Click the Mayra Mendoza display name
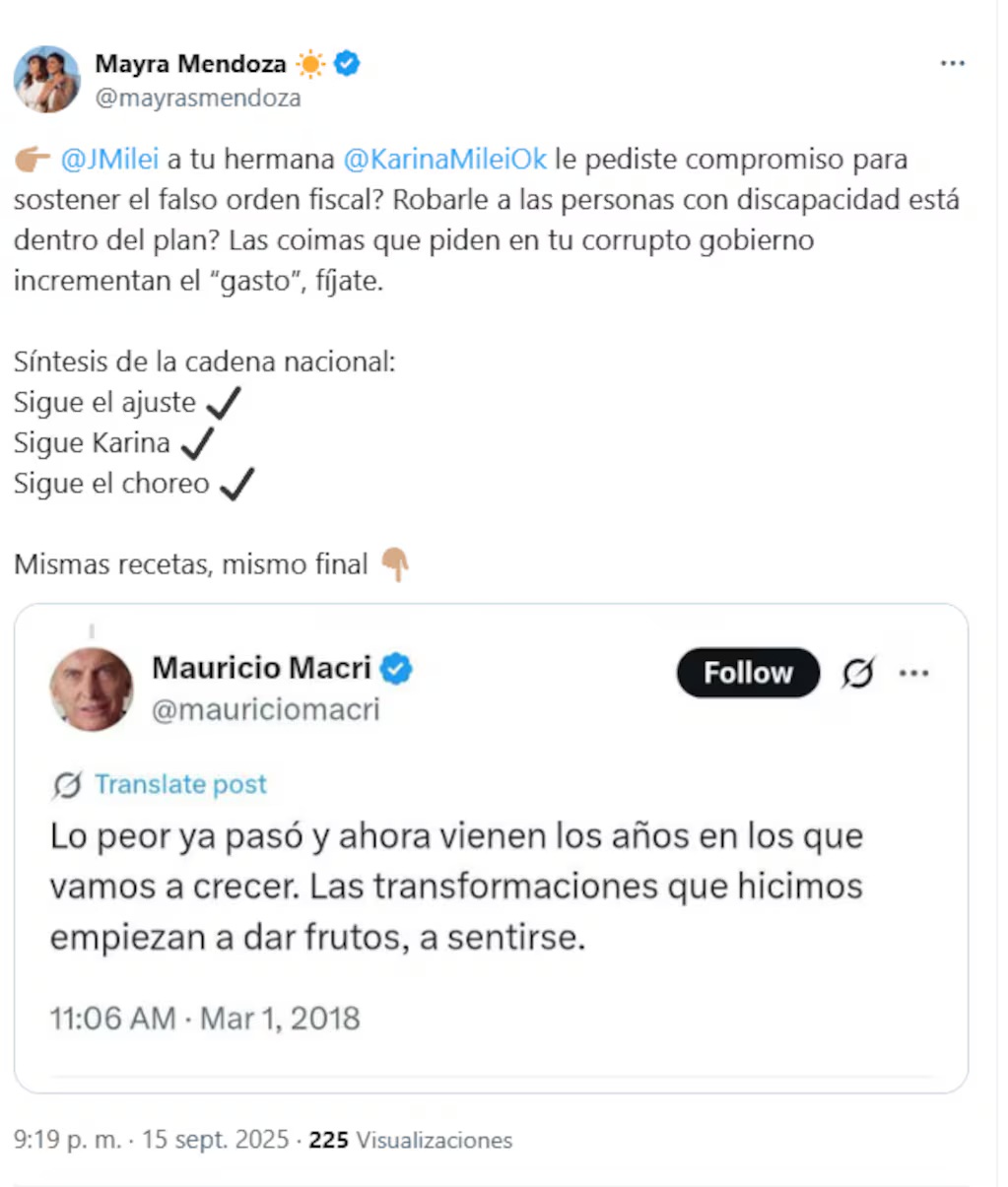The width and height of the screenshot is (1008, 1187). point(190,64)
